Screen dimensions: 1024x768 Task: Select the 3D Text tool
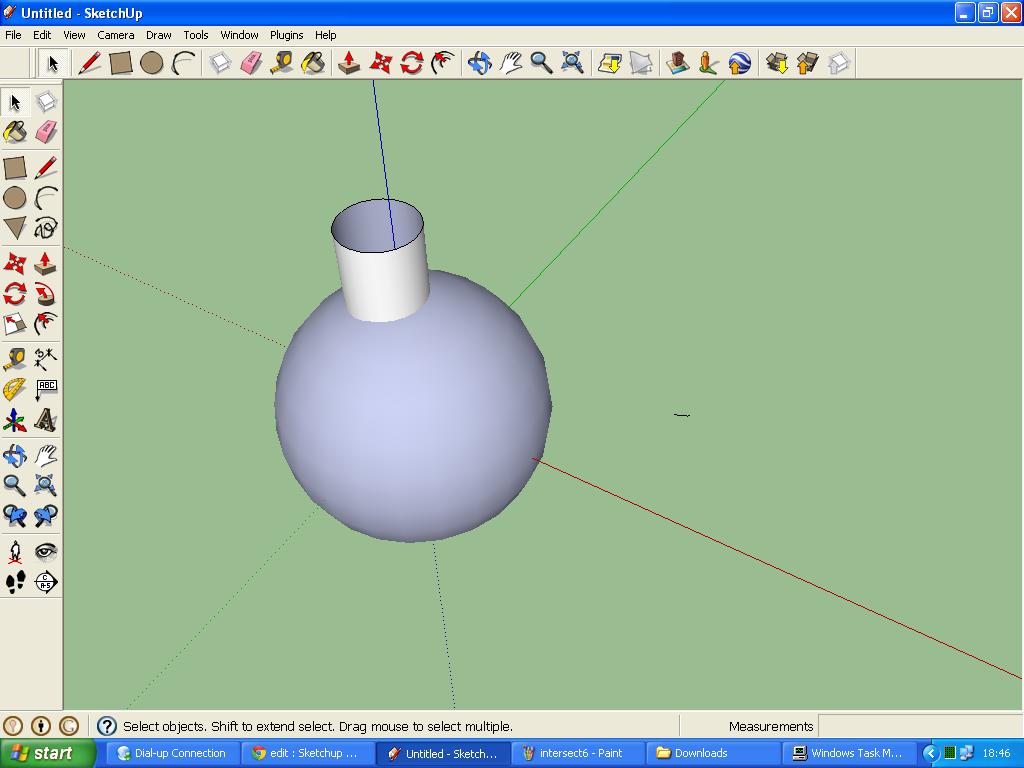pos(46,420)
